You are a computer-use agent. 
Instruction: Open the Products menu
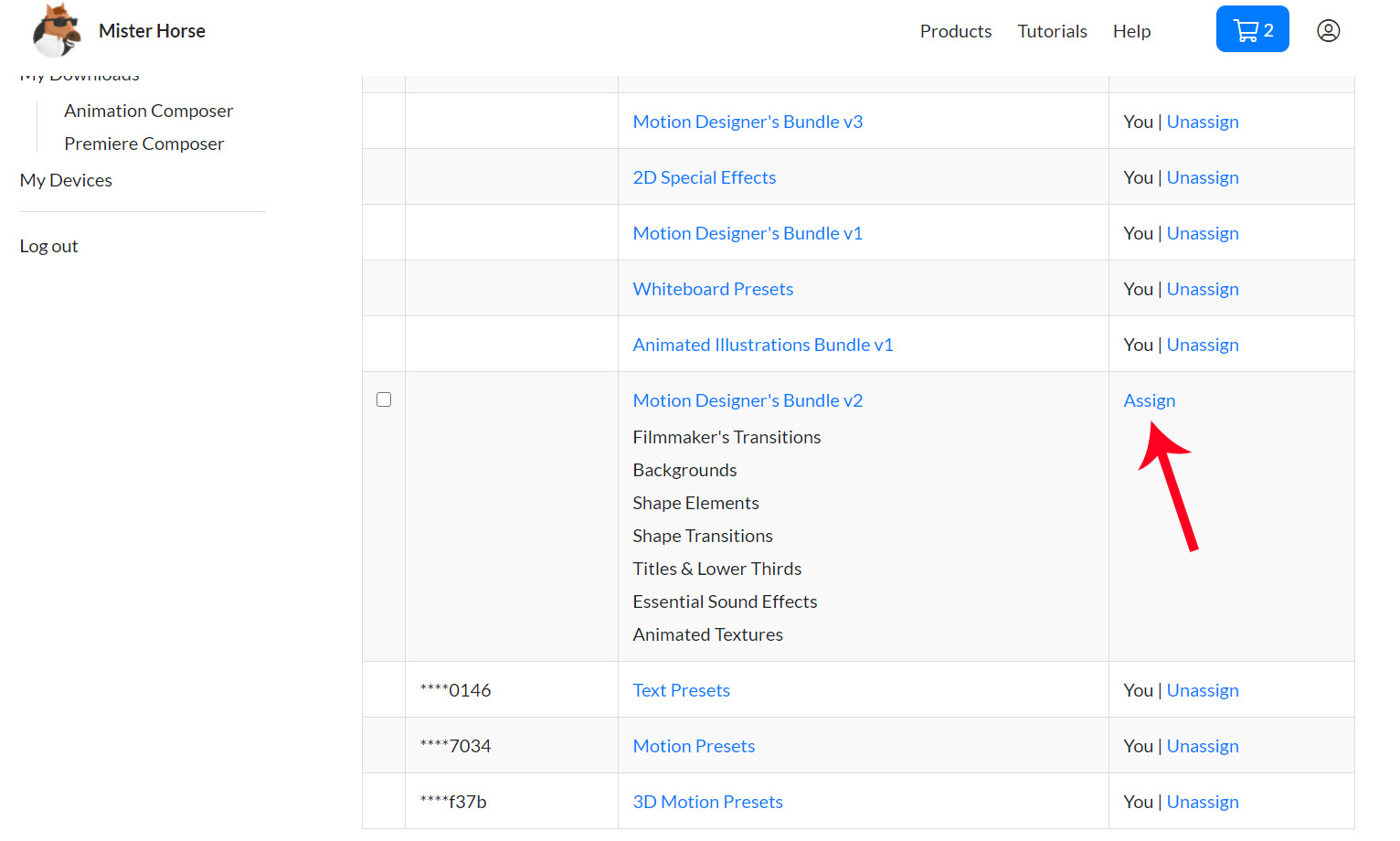955,31
